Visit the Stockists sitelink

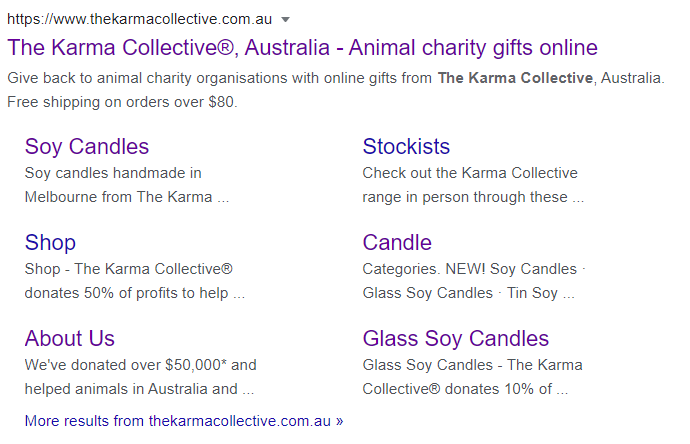406,147
